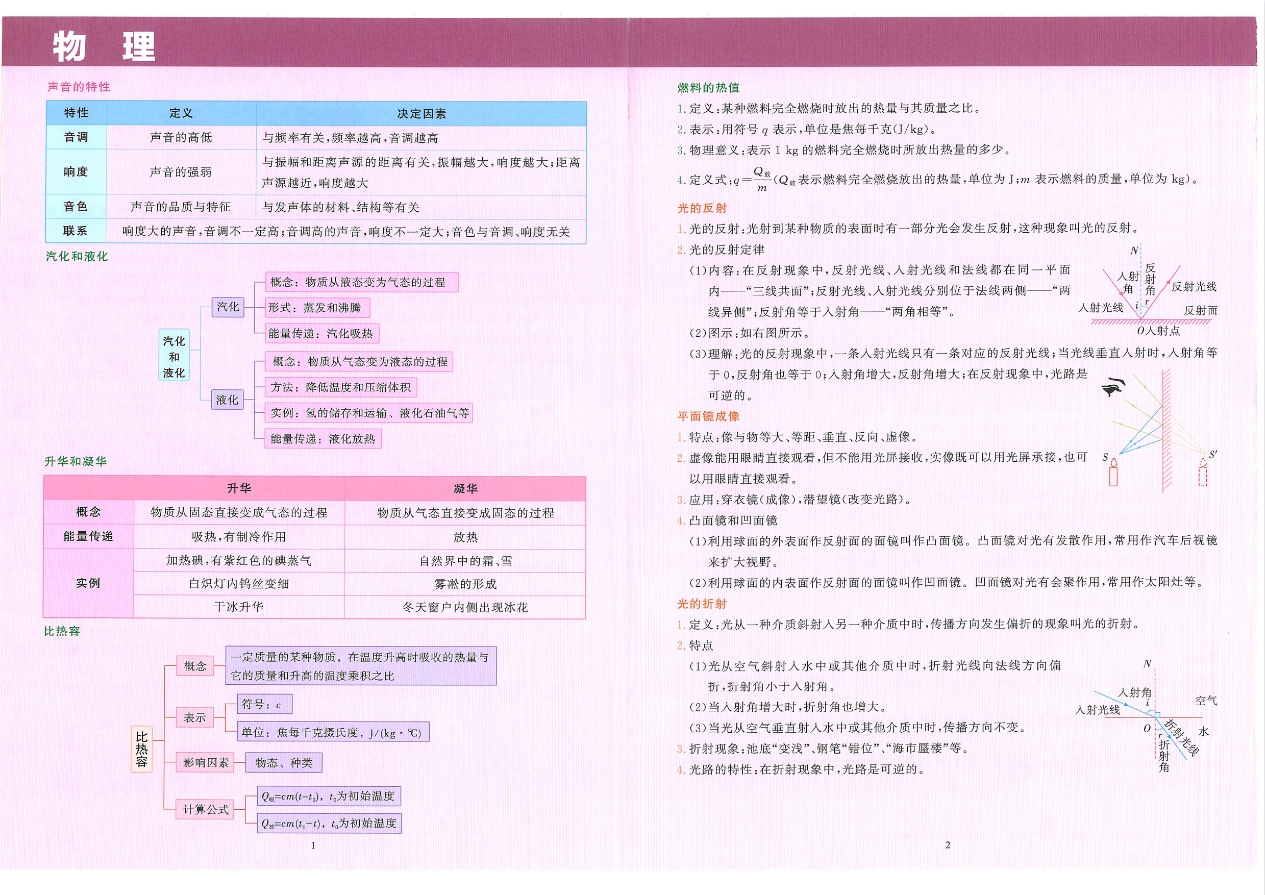
Task: Select the "水" label in refraction diagram
Action: tap(1204, 731)
